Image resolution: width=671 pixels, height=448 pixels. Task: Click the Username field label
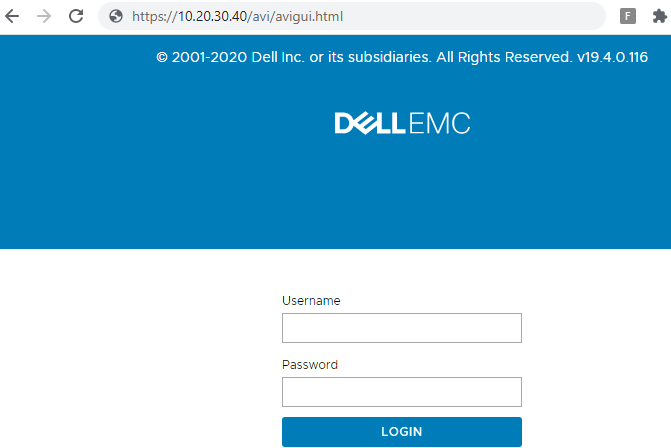(x=311, y=301)
